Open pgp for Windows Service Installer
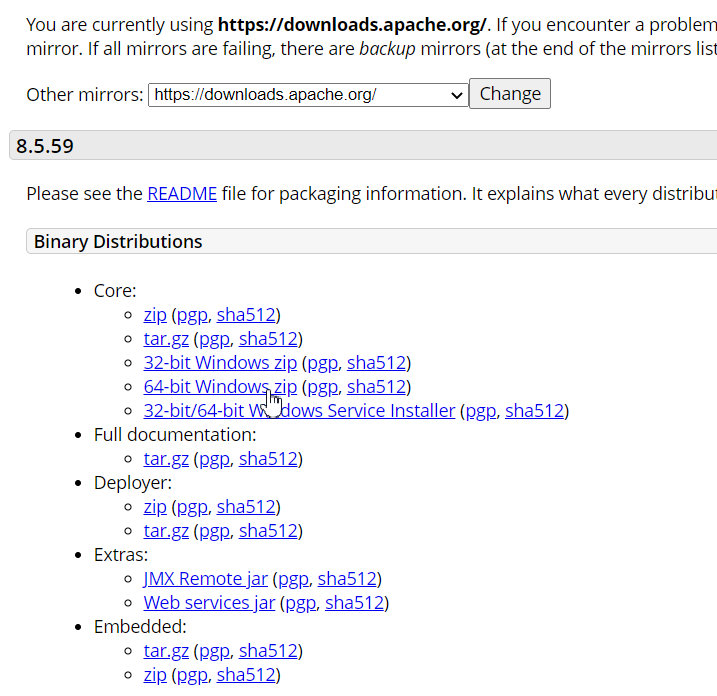Screen dimensions: 717x696 481,411
